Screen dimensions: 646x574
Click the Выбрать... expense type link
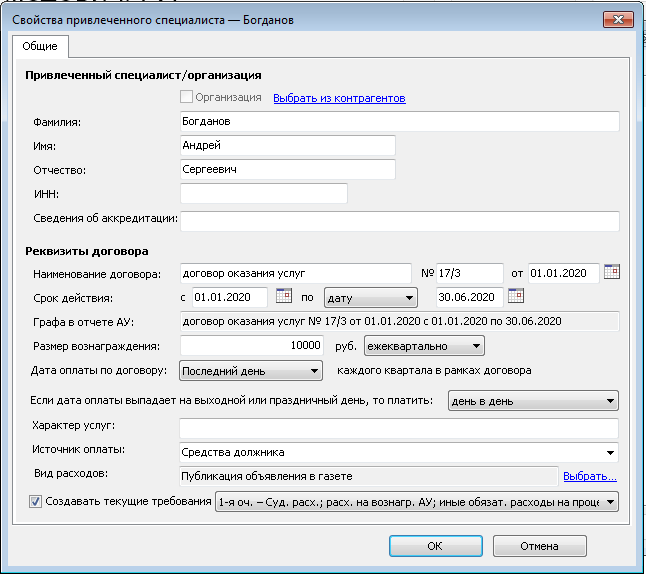tap(589, 477)
